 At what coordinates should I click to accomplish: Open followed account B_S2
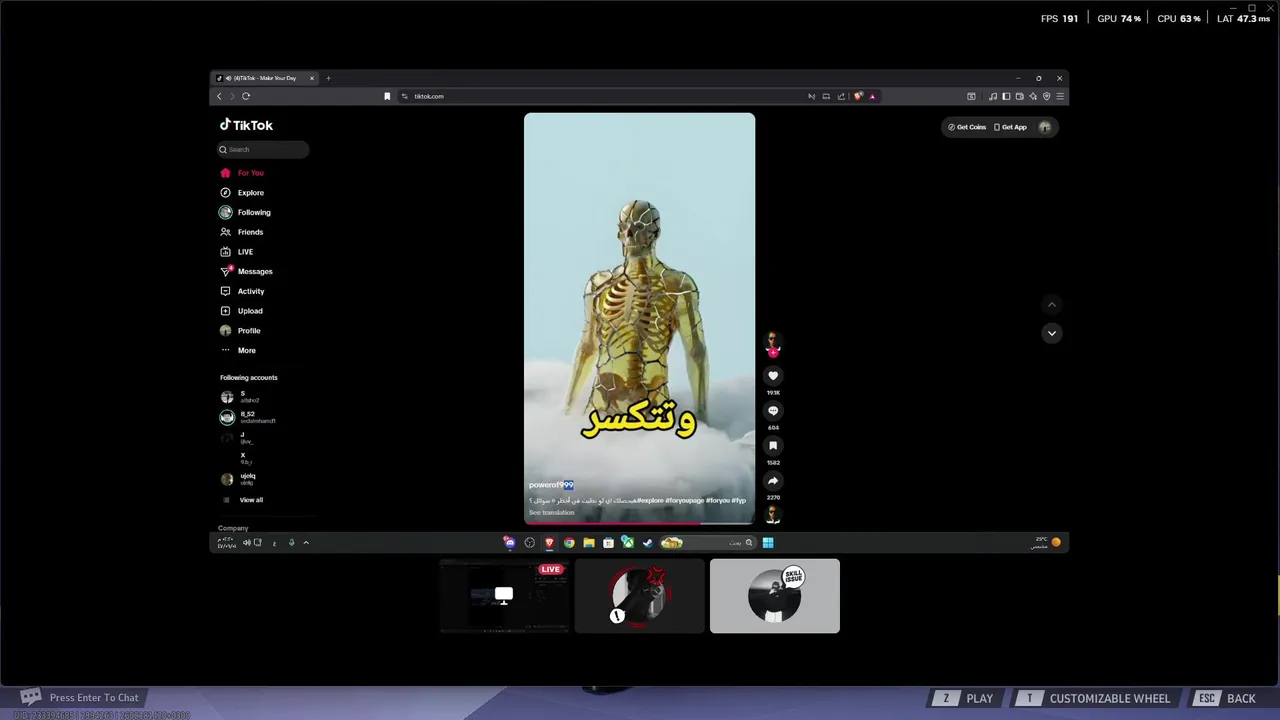(x=247, y=417)
